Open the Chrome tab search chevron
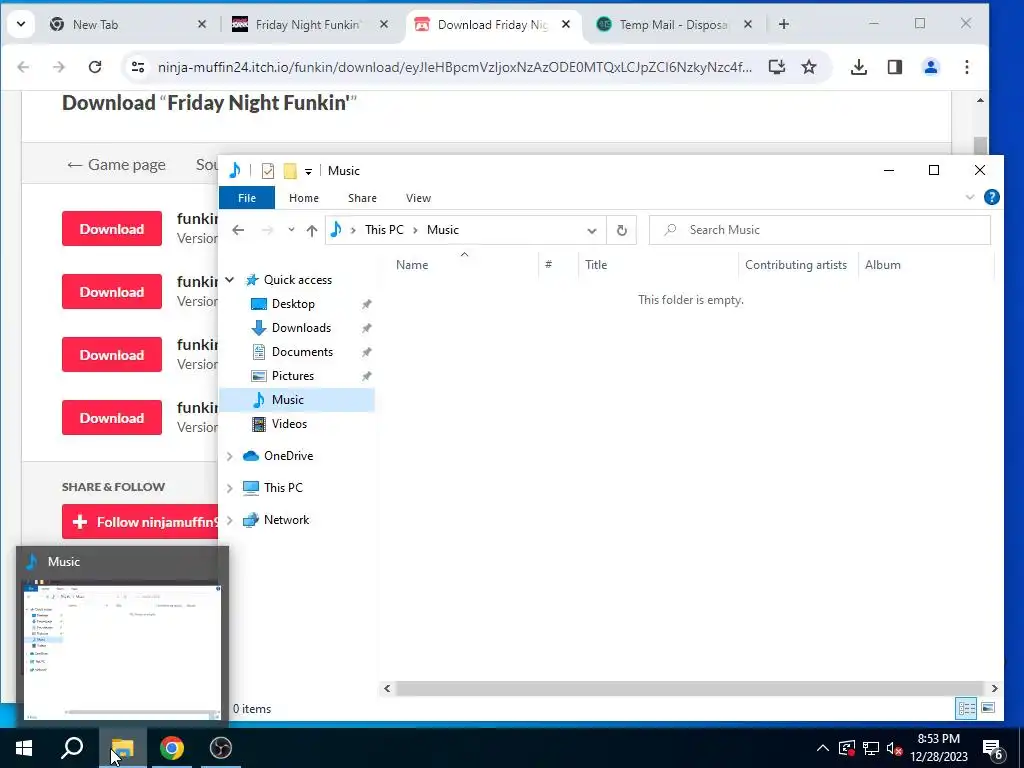This screenshot has width=1024, height=768. point(21,25)
